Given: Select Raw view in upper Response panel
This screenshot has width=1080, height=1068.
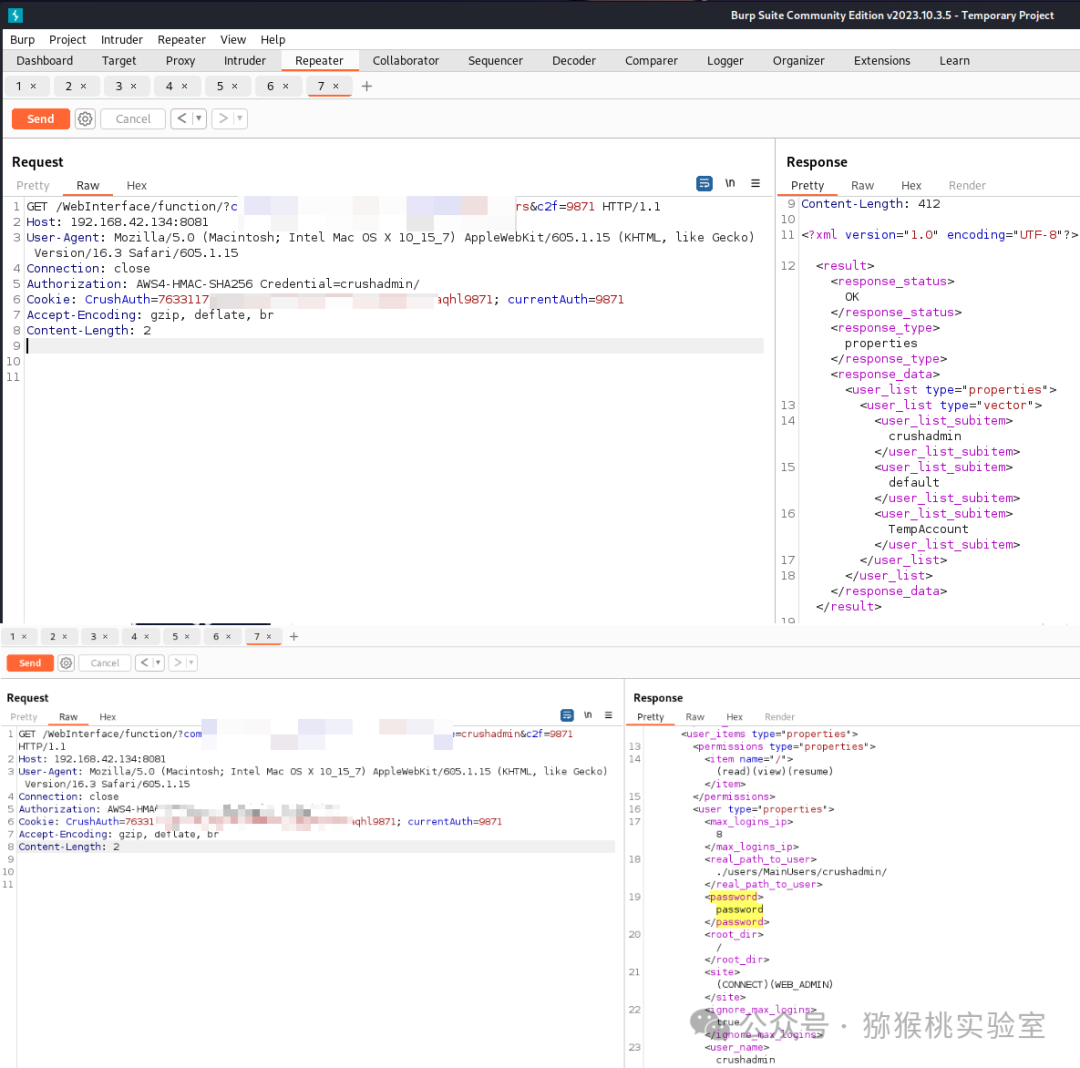Looking at the screenshot, I should coord(862,185).
